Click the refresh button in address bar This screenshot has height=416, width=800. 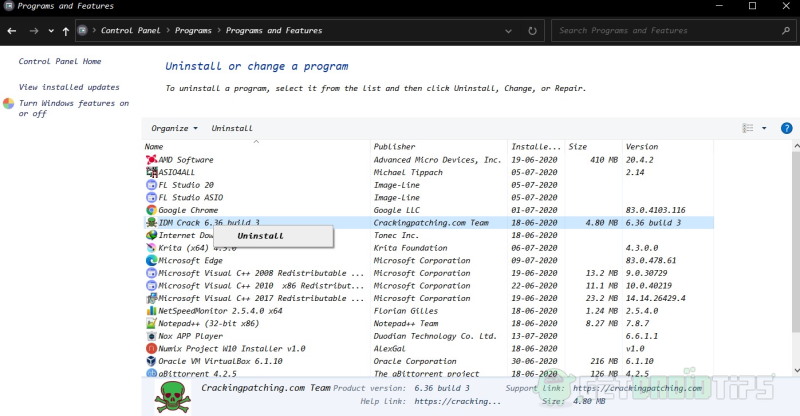click(532, 31)
